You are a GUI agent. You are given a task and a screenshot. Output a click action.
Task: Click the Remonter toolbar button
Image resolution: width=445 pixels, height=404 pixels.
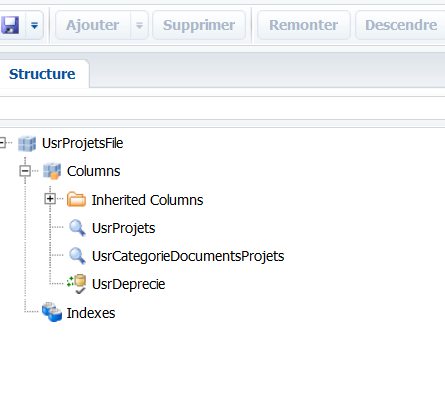[304, 25]
